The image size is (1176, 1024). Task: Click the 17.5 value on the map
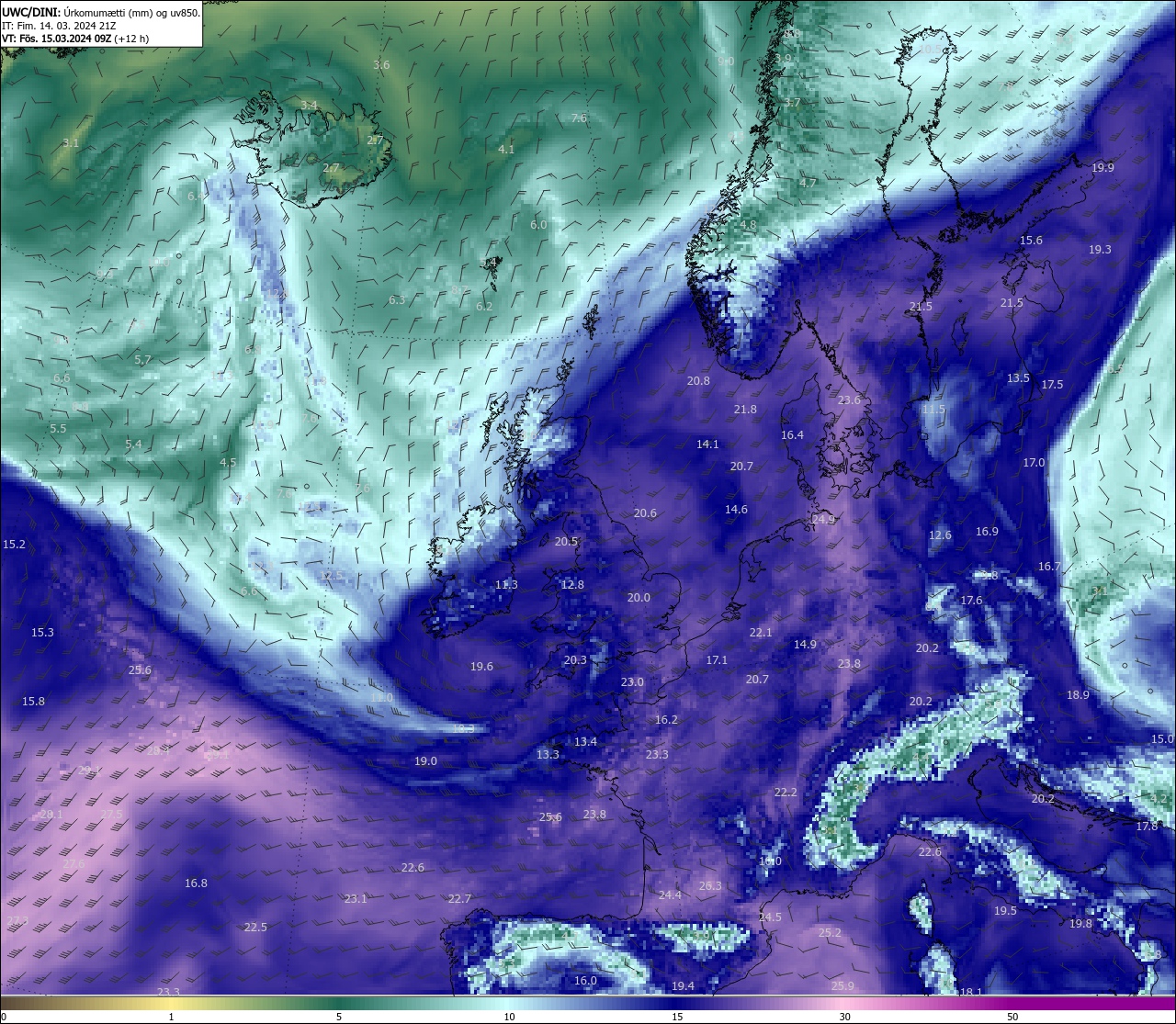pyautogui.click(x=1052, y=385)
